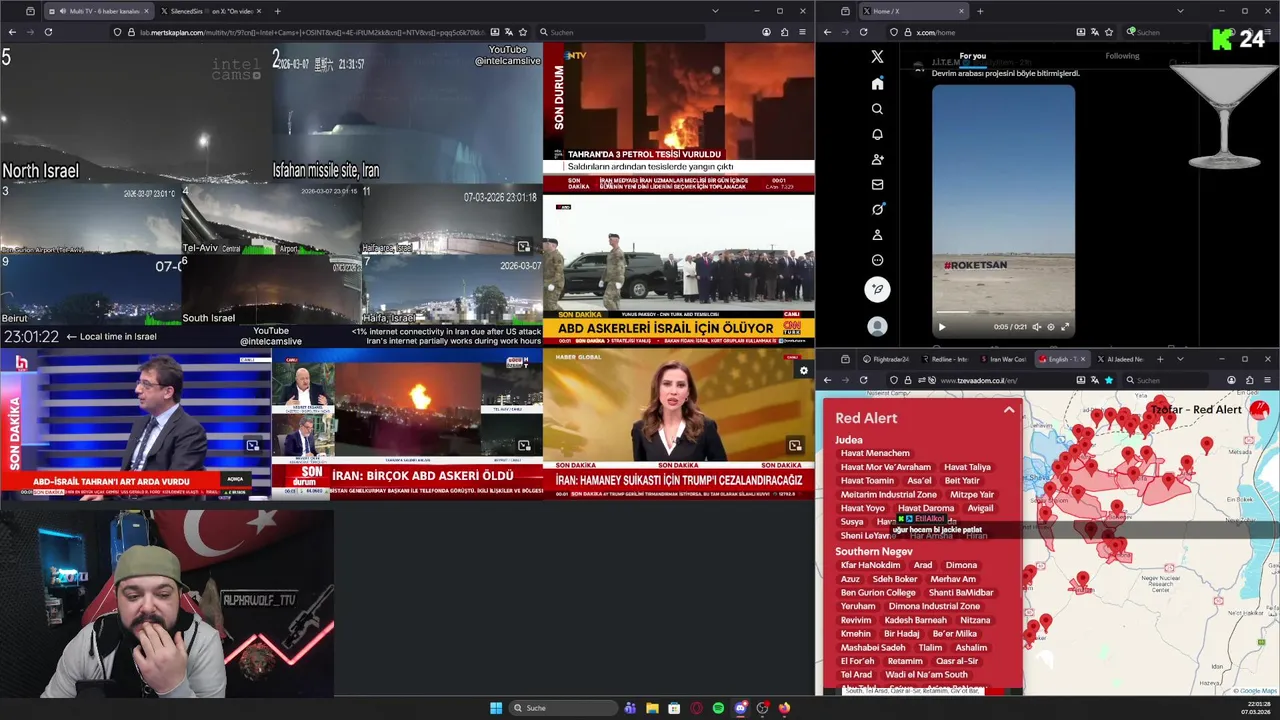This screenshot has height=720, width=1280.
Task: Click the compose post feather button
Action: (x=877, y=289)
